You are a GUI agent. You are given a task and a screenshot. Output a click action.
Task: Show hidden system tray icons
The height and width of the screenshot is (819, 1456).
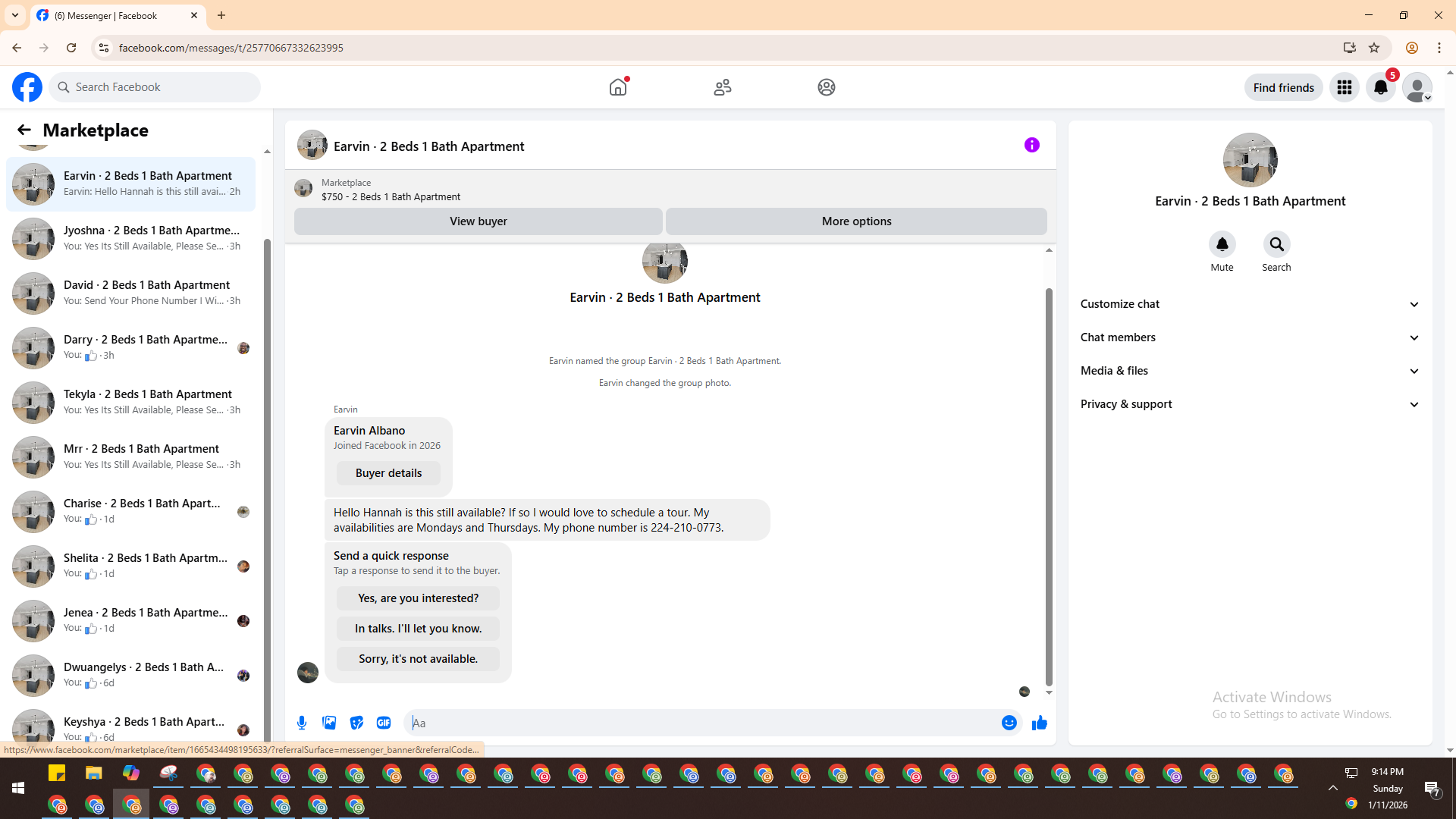click(1332, 789)
